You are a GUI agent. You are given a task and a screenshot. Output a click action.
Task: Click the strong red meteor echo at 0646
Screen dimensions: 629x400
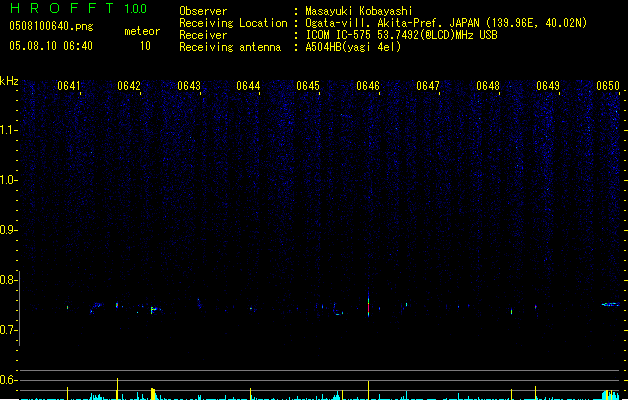368,306
